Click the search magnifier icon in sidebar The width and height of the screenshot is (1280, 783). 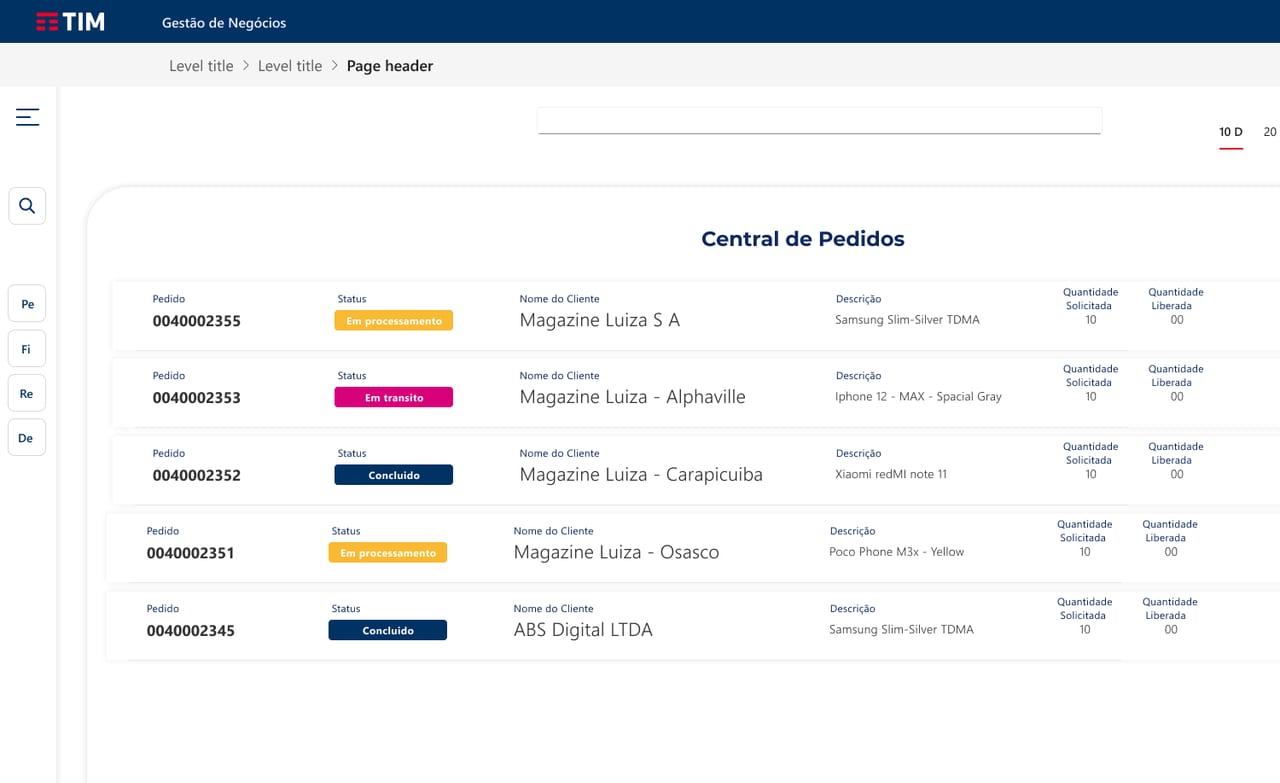tap(27, 206)
